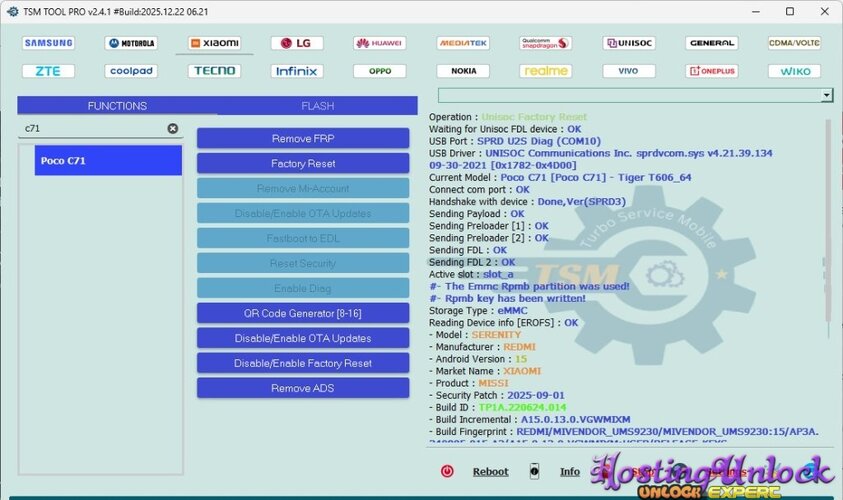Open QR Code Generator [8-16]
The height and width of the screenshot is (500, 843).
(303, 313)
